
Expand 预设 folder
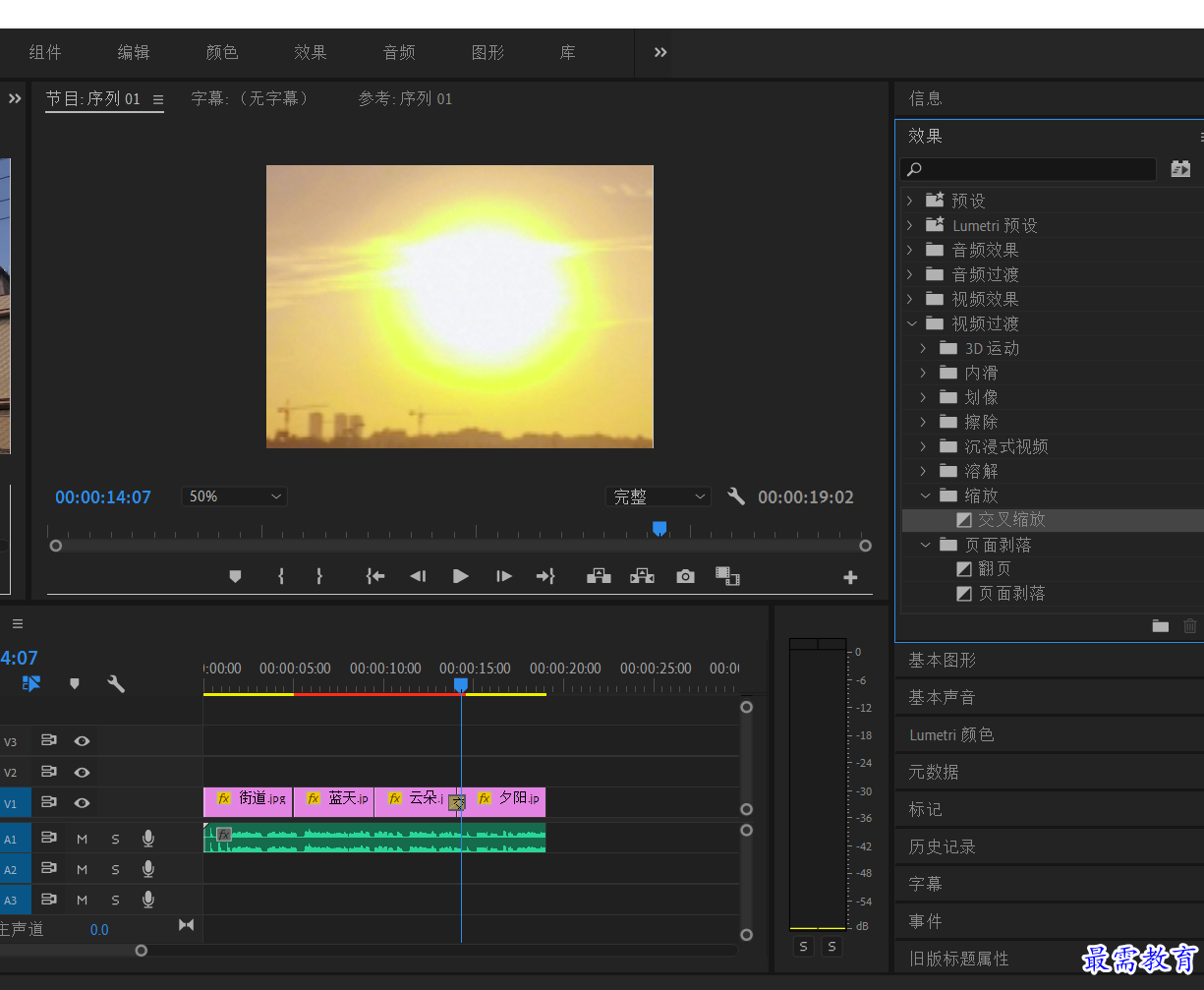[x=910, y=201]
